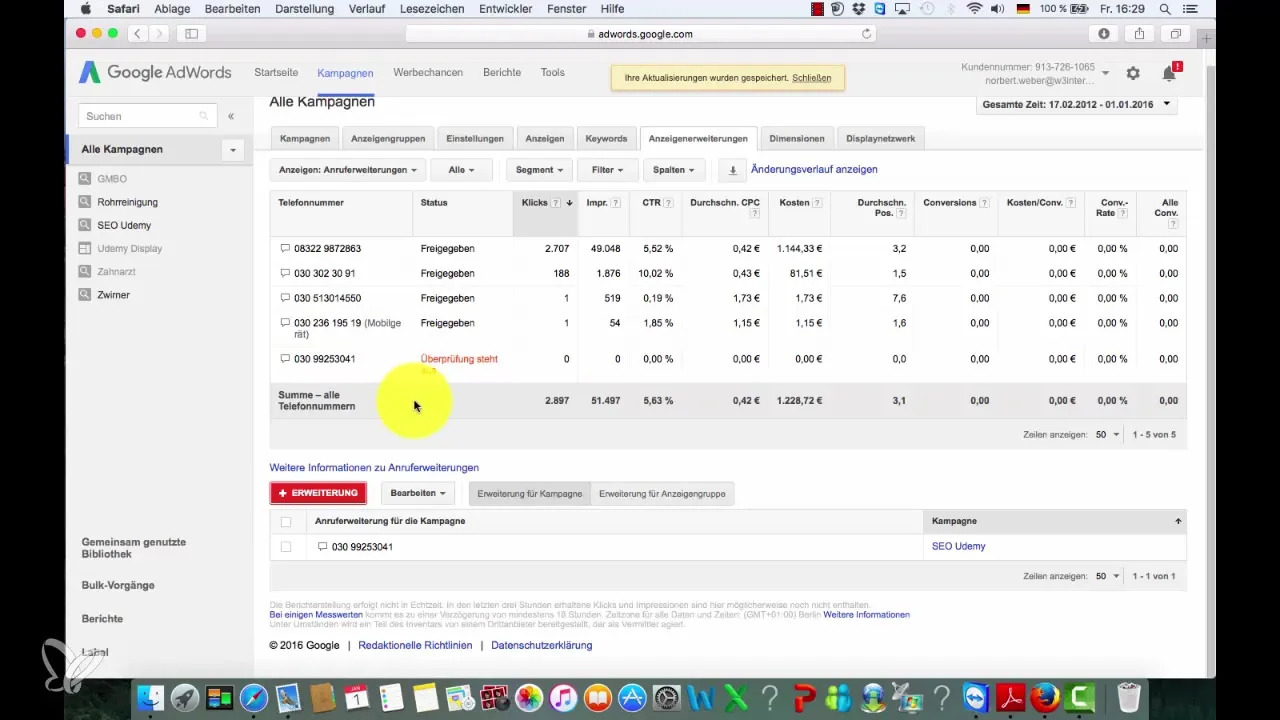
Task: Open Datenschutzerklärung footer link
Action: (541, 646)
